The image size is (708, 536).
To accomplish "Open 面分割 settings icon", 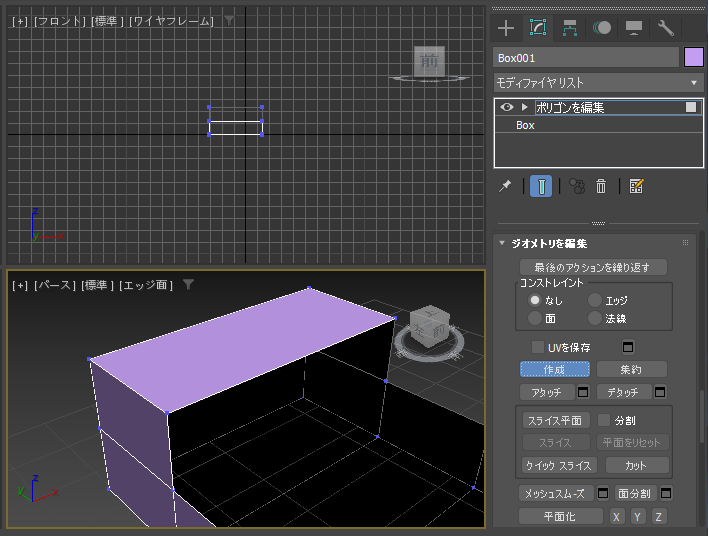I will coord(666,494).
